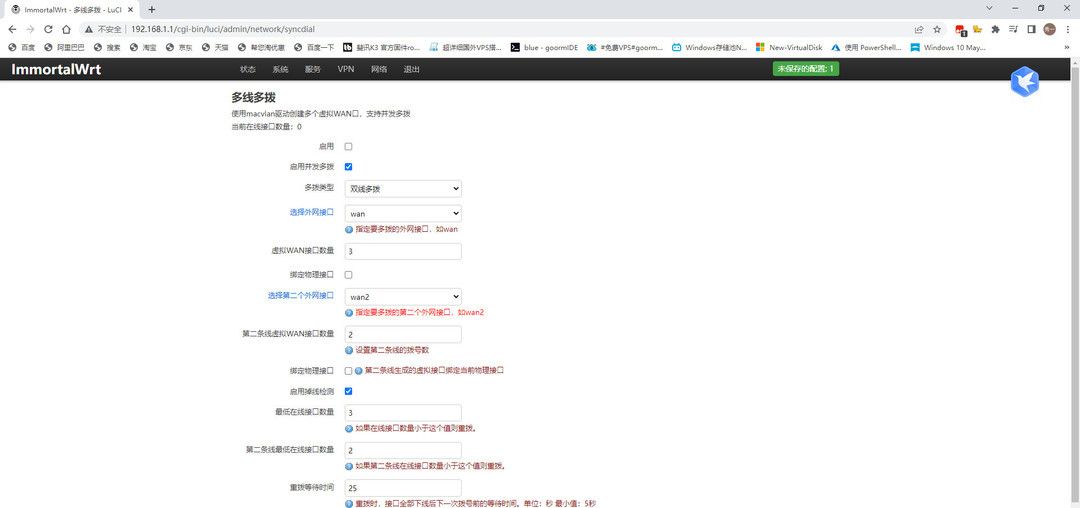Check 绑定物理接口 below 虚拟WAN接口数量
1080x508 pixels.
click(x=349, y=275)
